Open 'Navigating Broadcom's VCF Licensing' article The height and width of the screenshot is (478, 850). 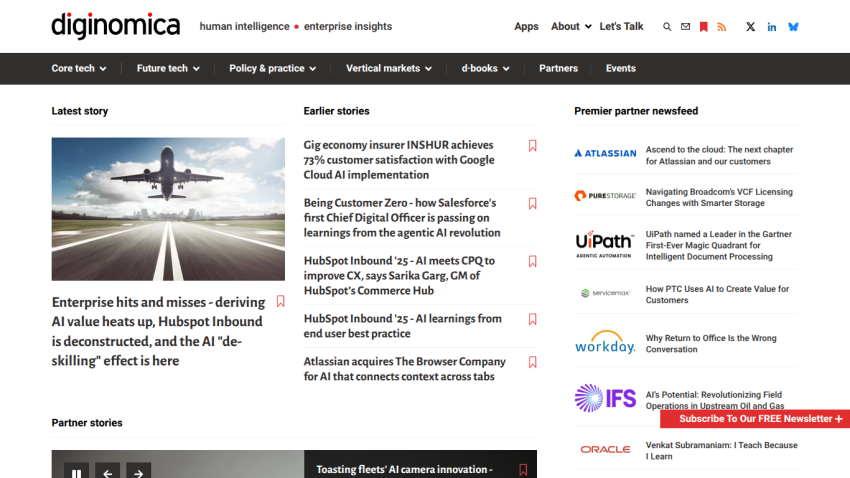point(719,197)
